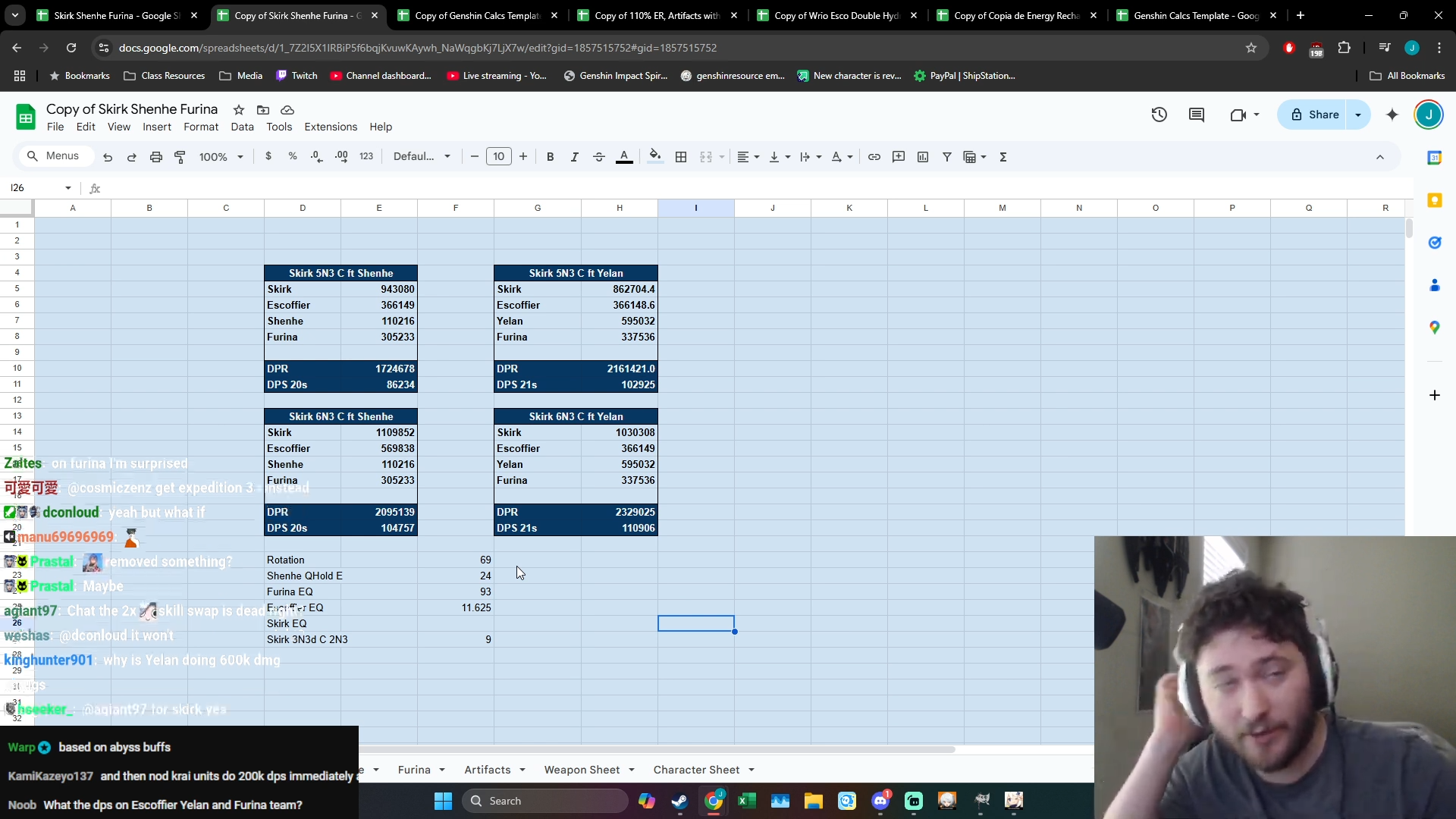This screenshot has height=819, width=1456.
Task: Open the Data menu
Action: 243,127
